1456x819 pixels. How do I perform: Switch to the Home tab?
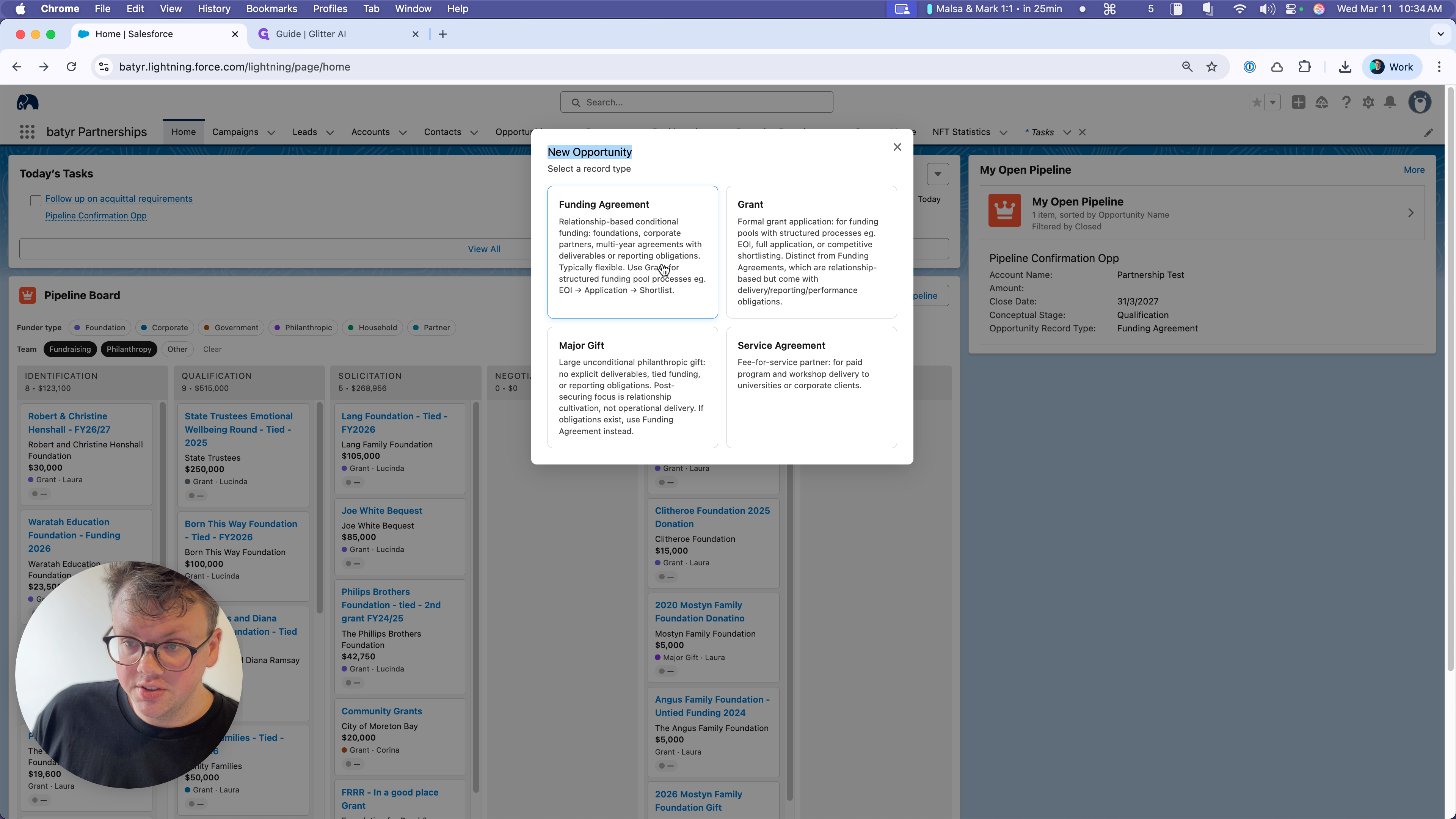(184, 132)
